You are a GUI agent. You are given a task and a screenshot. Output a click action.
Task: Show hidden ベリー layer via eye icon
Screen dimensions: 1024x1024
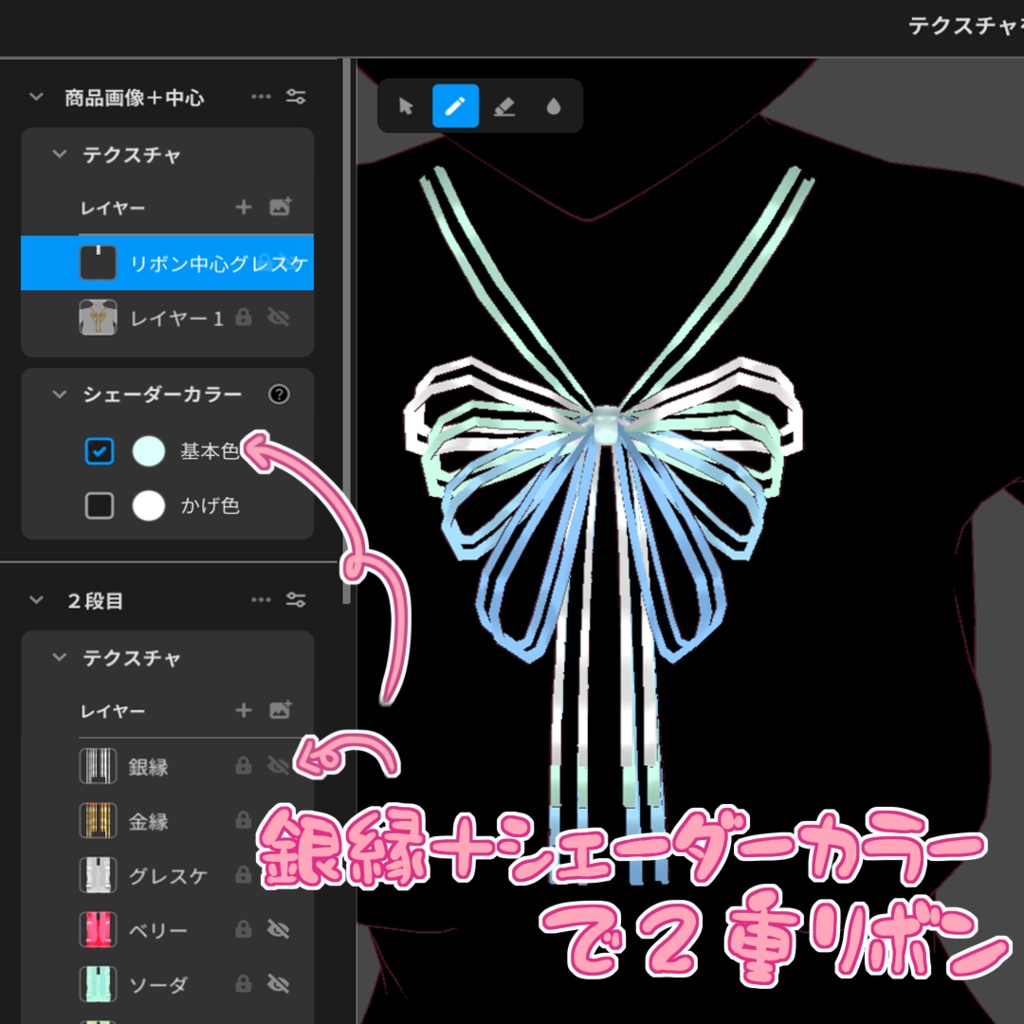279,929
